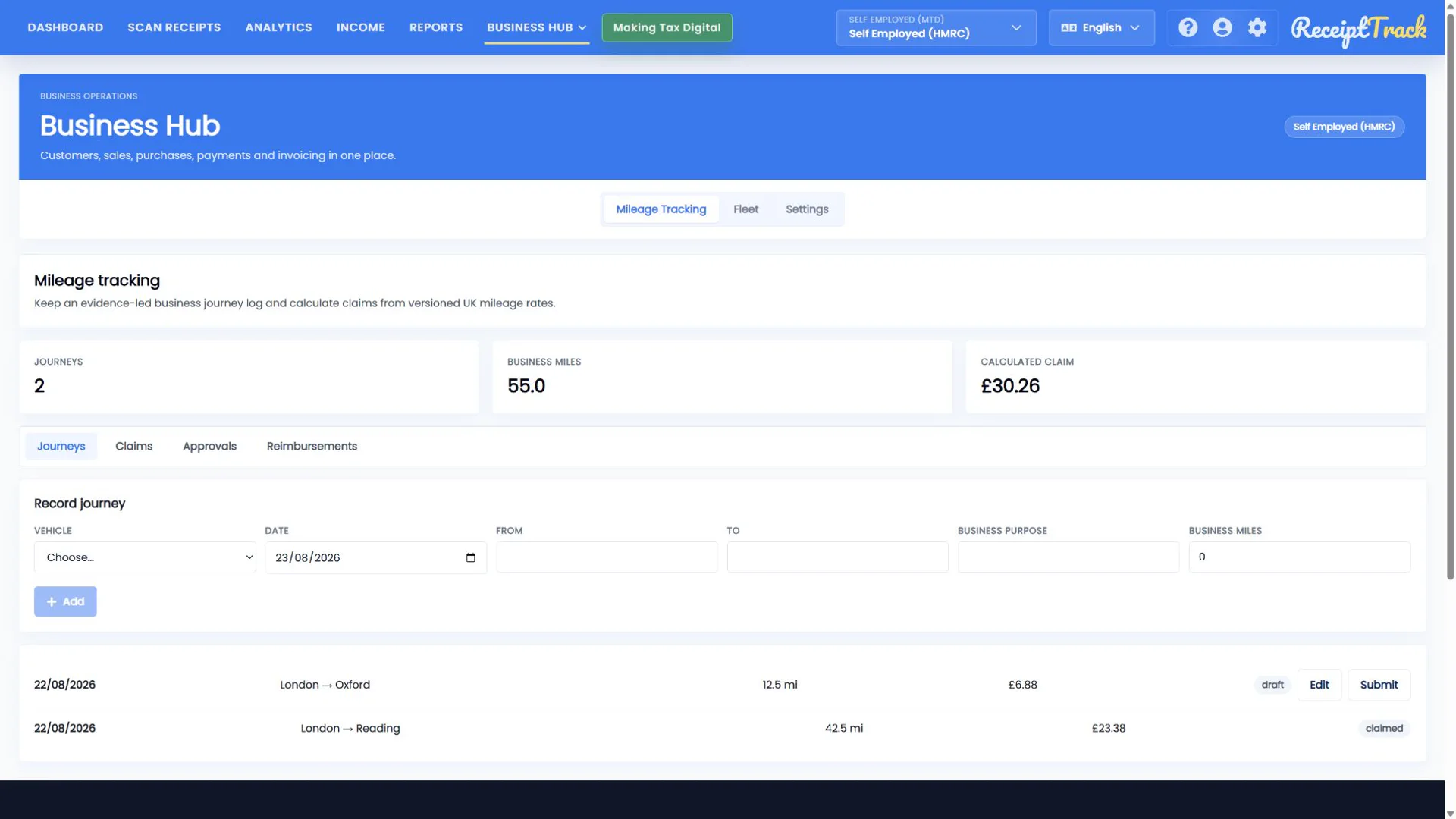Select the Journeys sub-tab

click(61, 447)
